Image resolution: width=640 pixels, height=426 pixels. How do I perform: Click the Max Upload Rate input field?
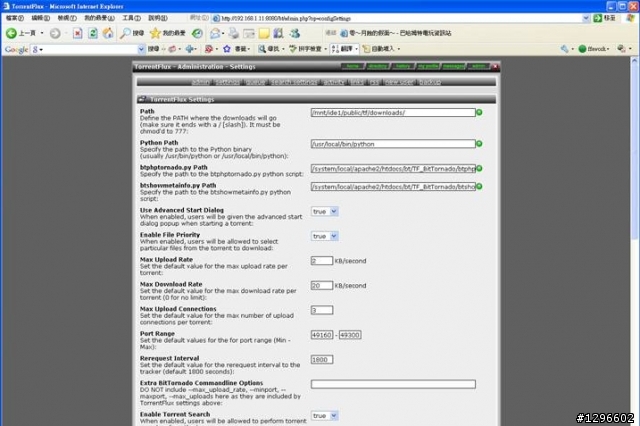click(322, 261)
